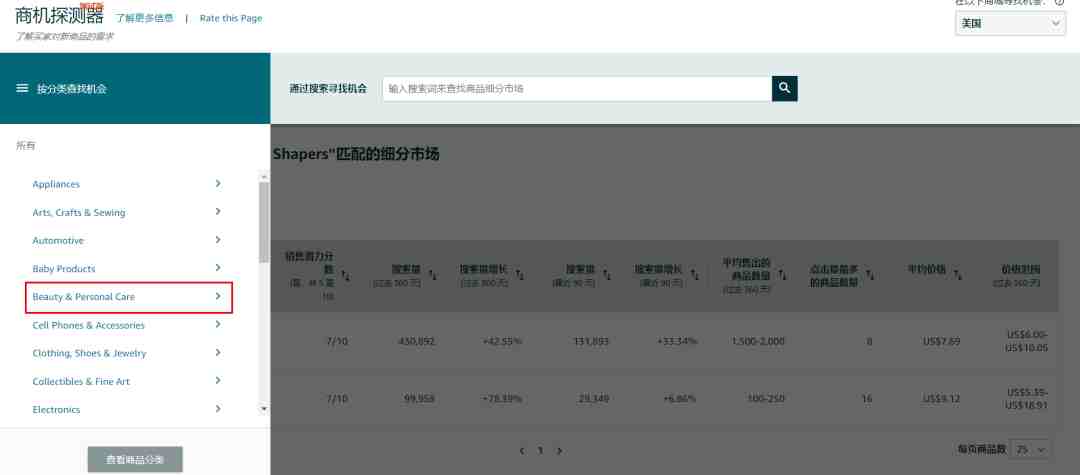Viewport: 1080px width, 475px height.
Task: Sort by 平均售出的商品数量 column
Action: click(782, 275)
